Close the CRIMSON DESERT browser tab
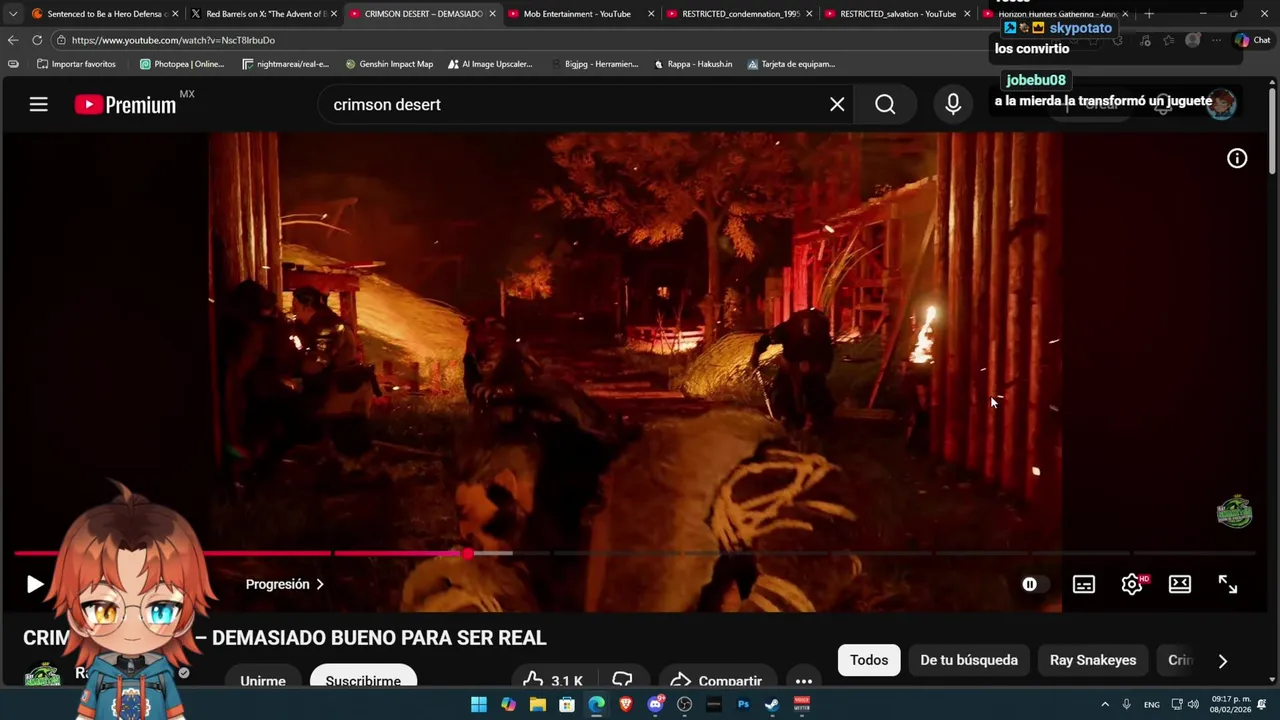This screenshot has width=1280, height=720. click(492, 14)
